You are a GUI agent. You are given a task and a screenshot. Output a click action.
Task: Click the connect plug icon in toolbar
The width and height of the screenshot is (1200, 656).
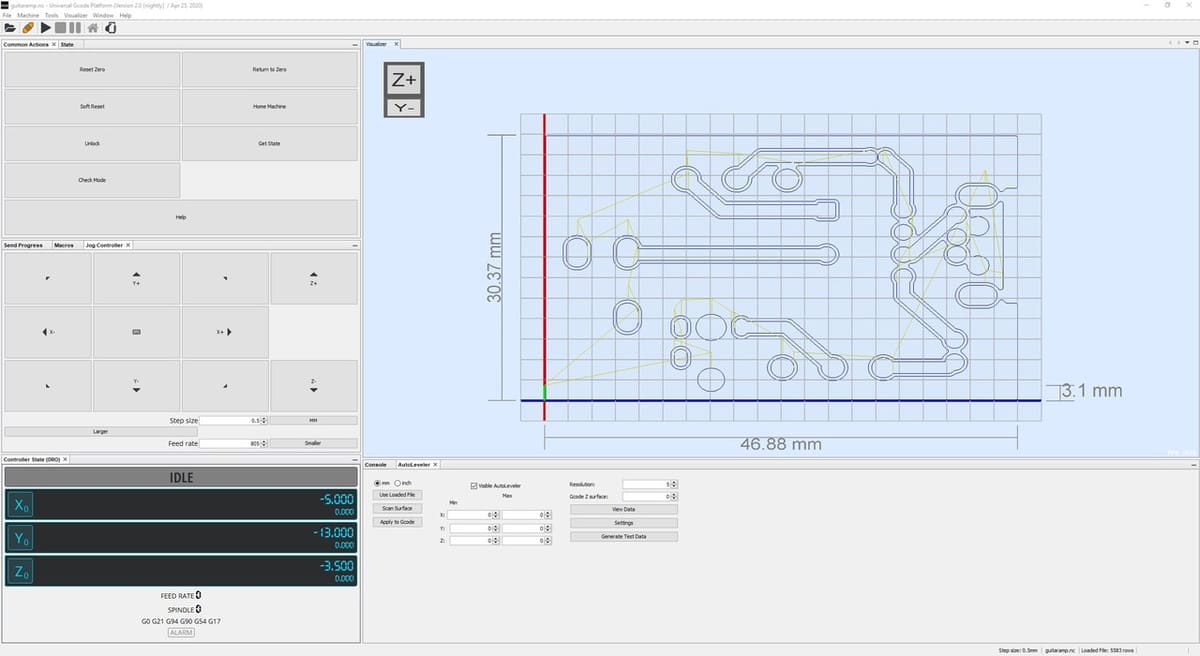tap(28, 28)
